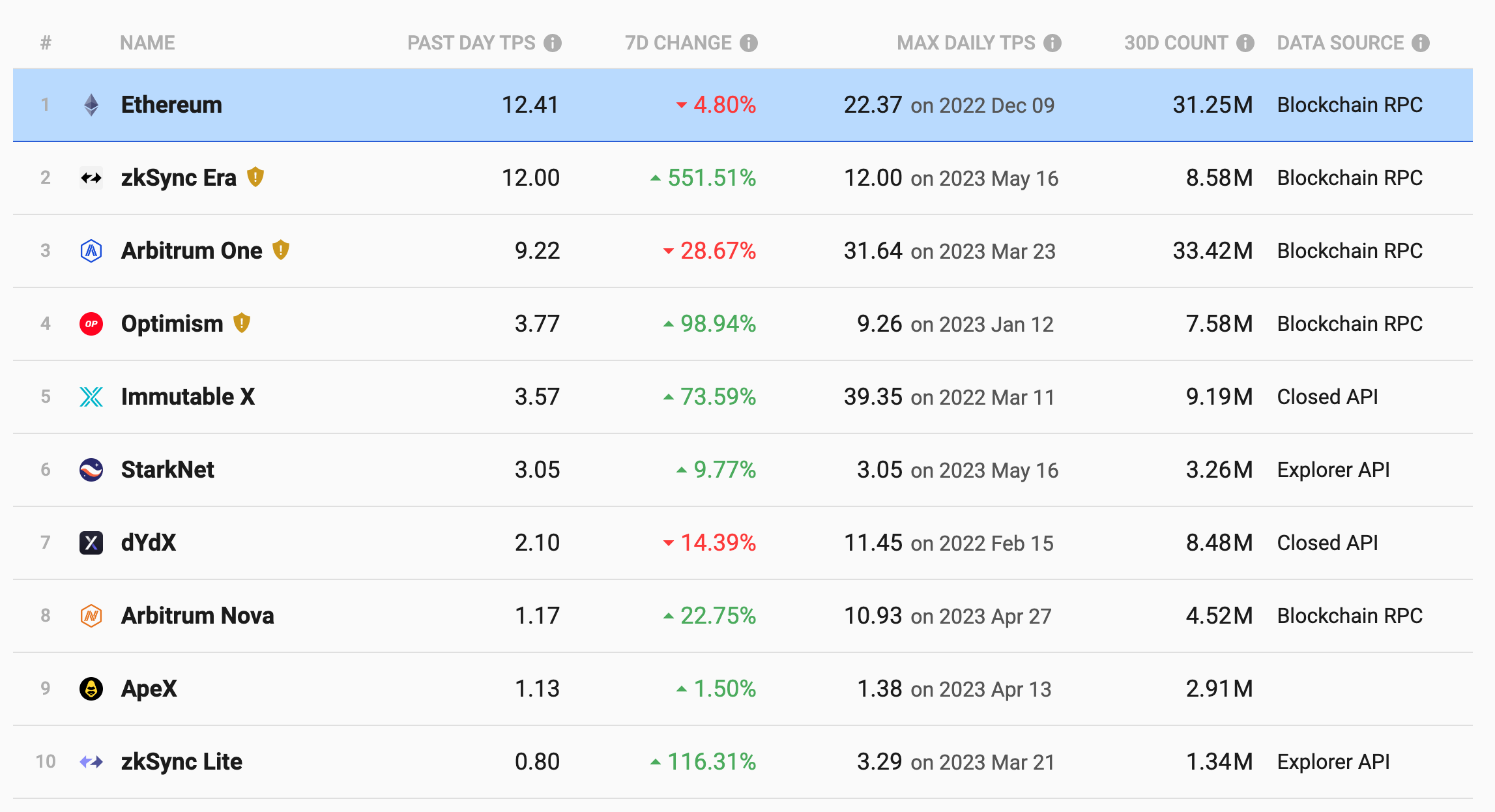Click the Ethereum diamond logo

click(91, 105)
